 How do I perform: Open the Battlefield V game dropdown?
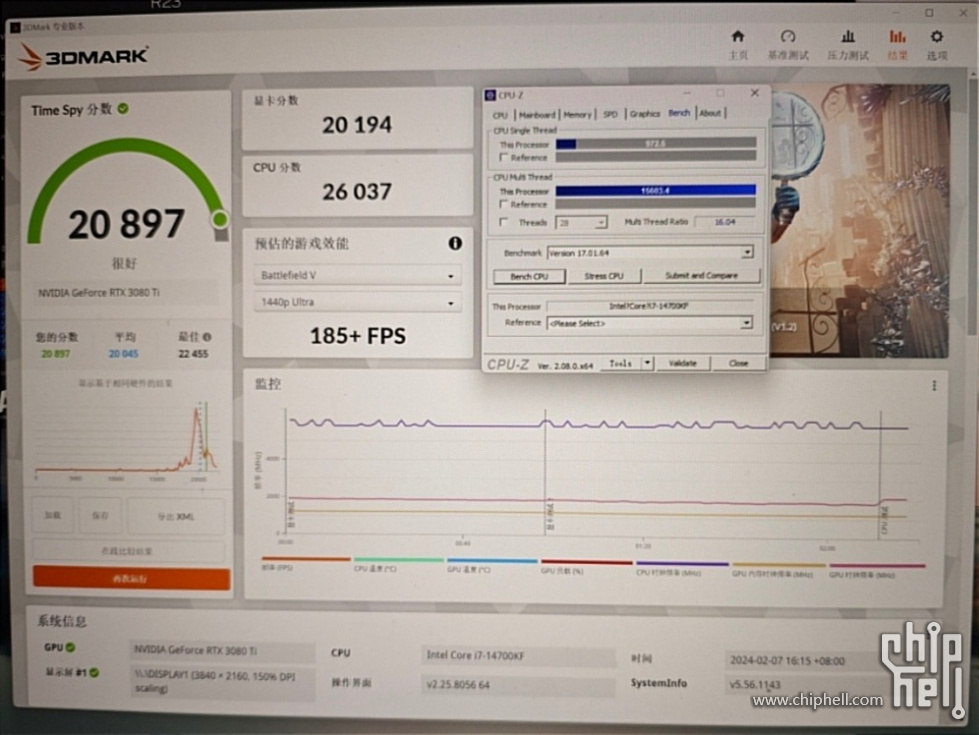click(357, 275)
